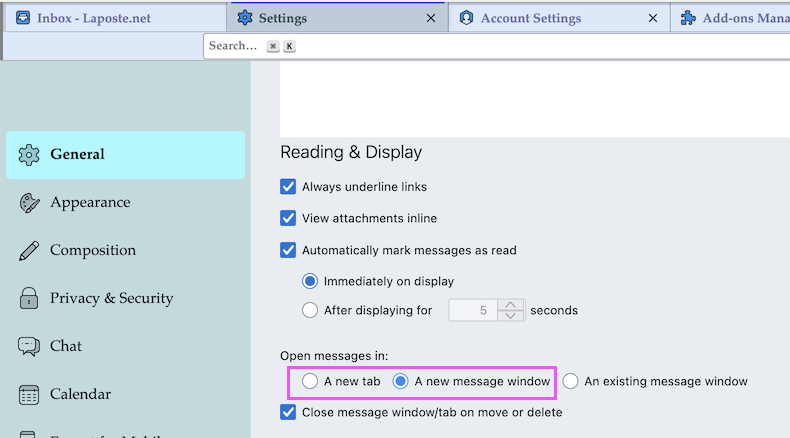Toggle Automatically mark messages as read
This screenshot has height=438, width=790.
pyautogui.click(x=288, y=250)
